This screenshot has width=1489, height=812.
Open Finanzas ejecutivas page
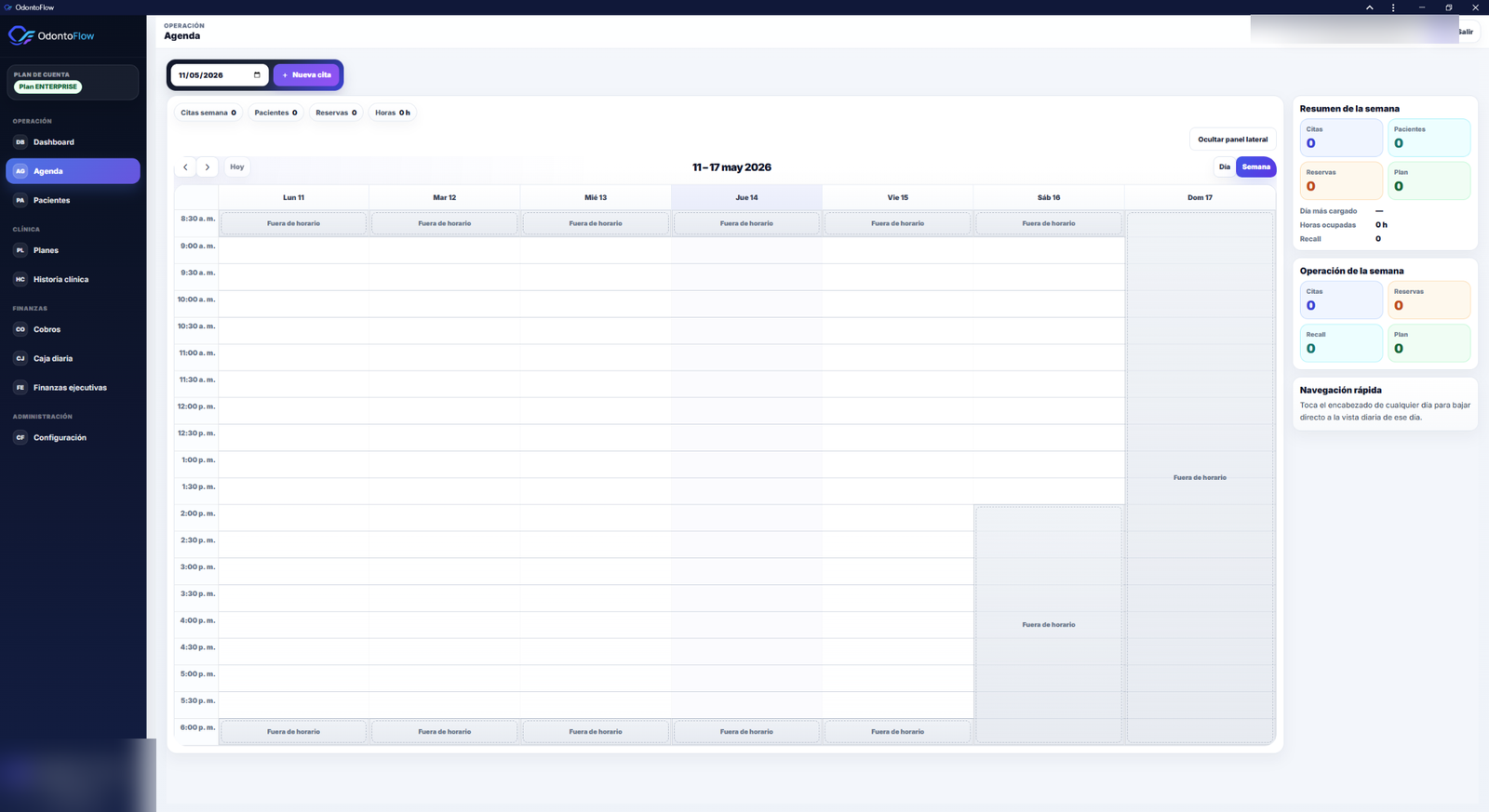tap(73, 387)
